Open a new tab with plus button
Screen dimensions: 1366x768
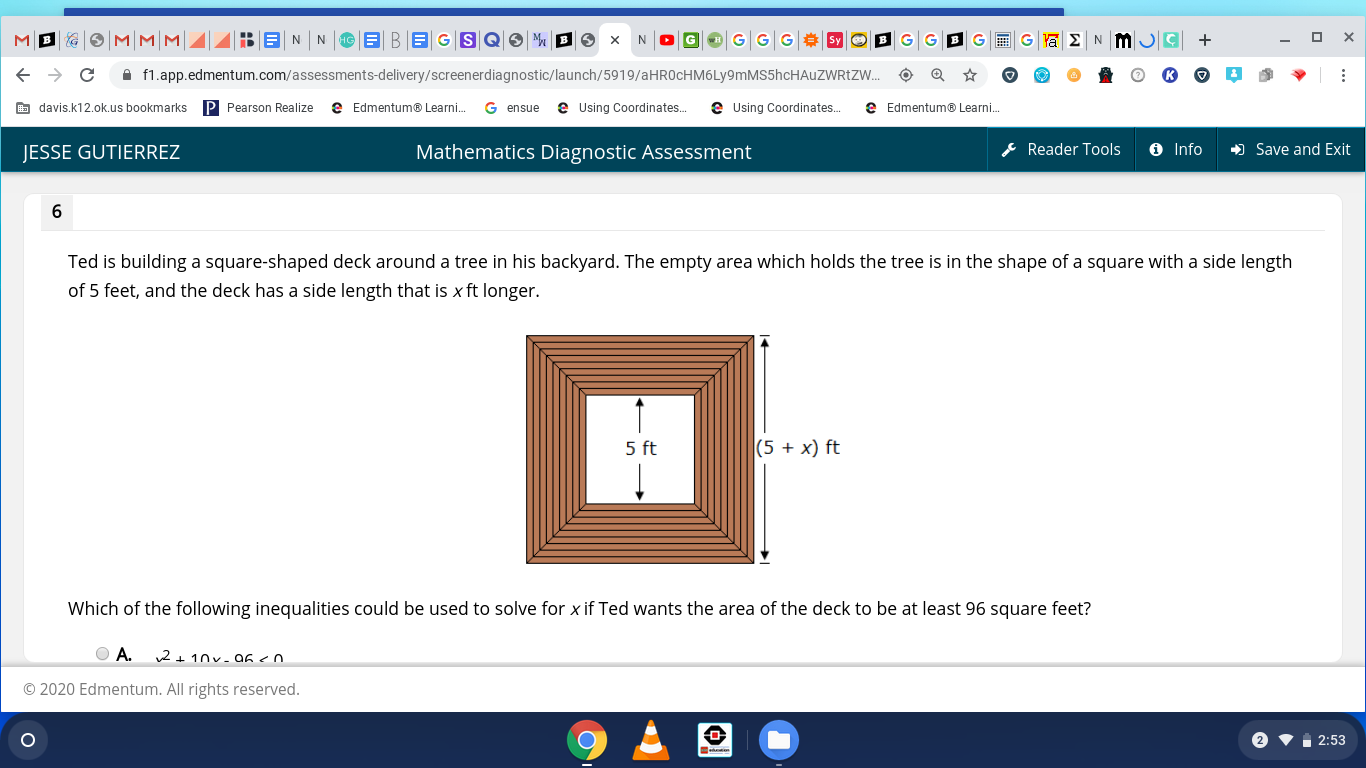pos(1205,41)
